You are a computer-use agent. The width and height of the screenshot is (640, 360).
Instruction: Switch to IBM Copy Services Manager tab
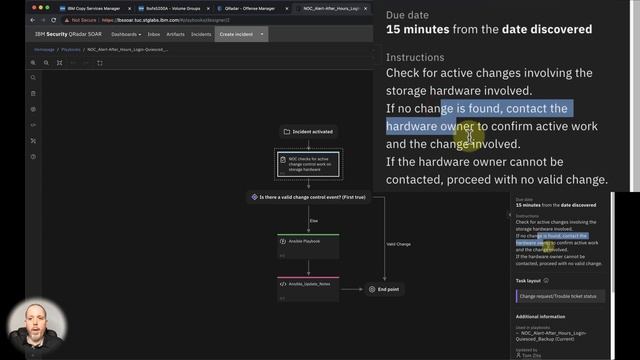click(94, 9)
